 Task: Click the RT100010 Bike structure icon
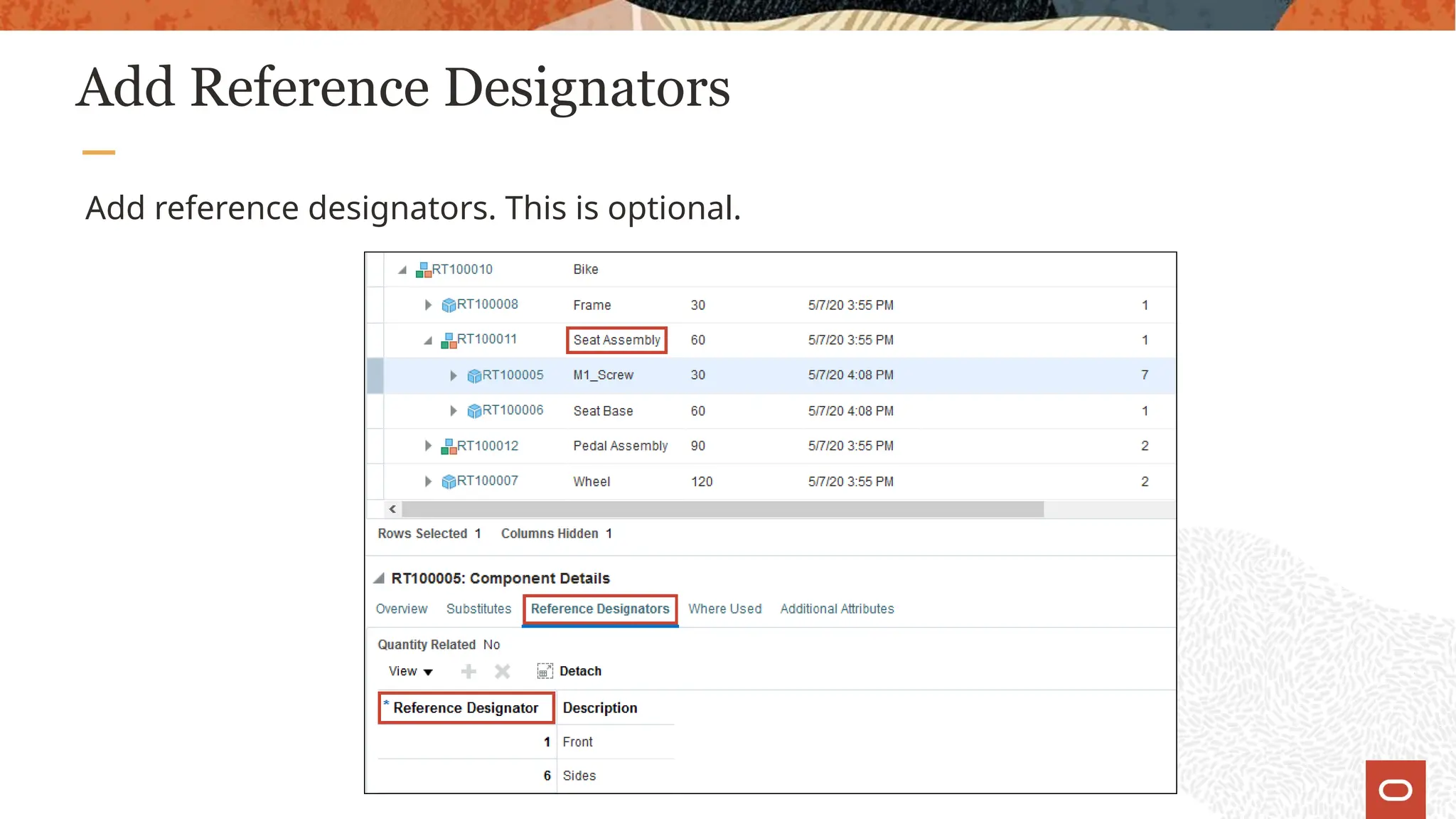pos(424,269)
